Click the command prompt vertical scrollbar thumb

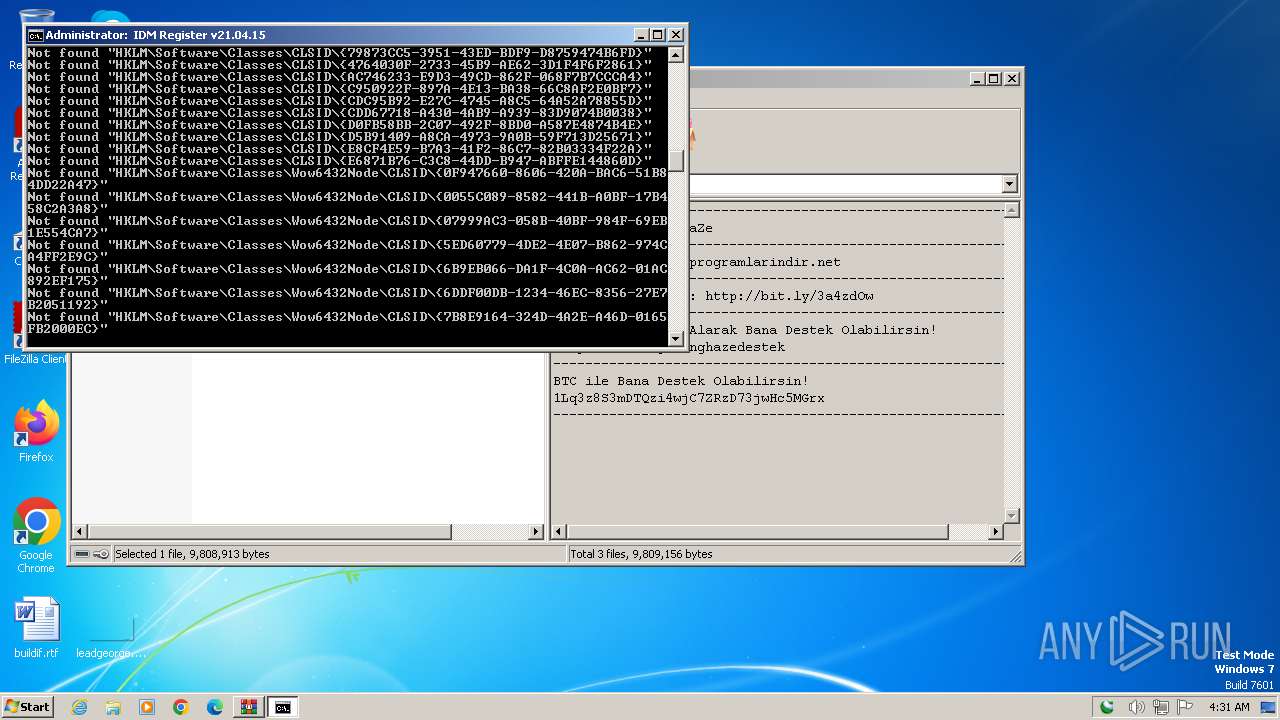pyautogui.click(x=676, y=161)
